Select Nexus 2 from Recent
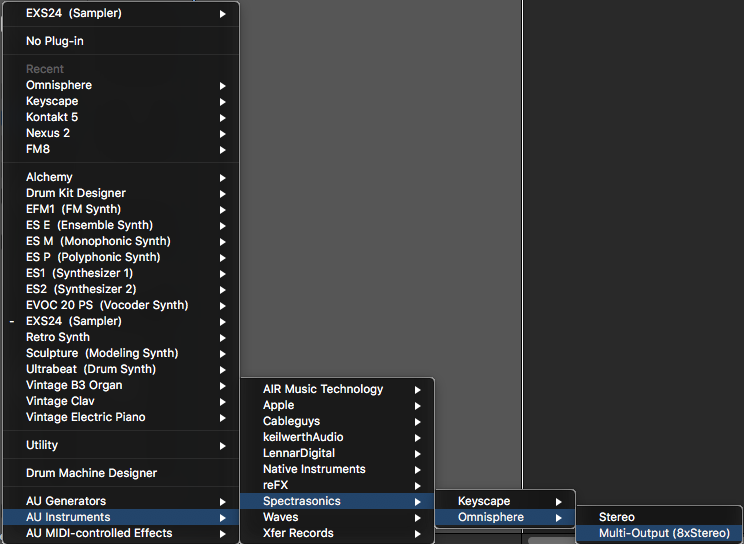Viewport: 744px width, 544px height. (x=121, y=133)
